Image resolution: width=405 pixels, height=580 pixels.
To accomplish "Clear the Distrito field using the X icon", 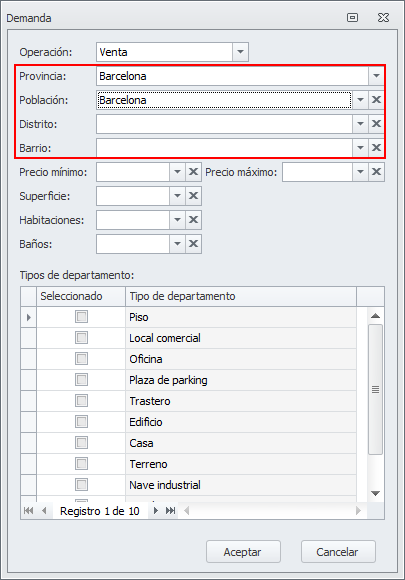I will click(376, 124).
